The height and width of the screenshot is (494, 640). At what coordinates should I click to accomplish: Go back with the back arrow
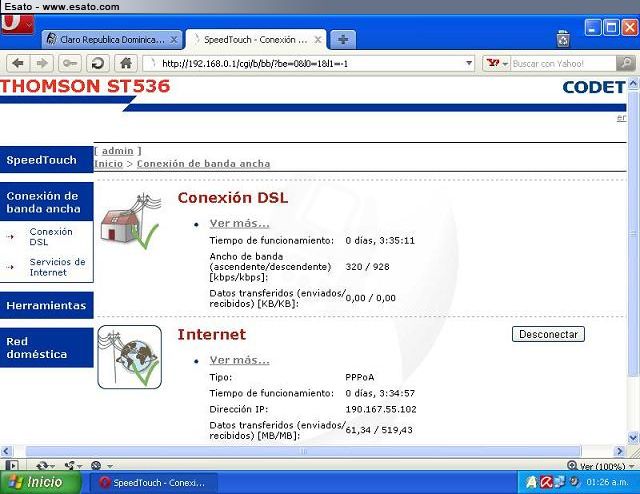(18, 63)
